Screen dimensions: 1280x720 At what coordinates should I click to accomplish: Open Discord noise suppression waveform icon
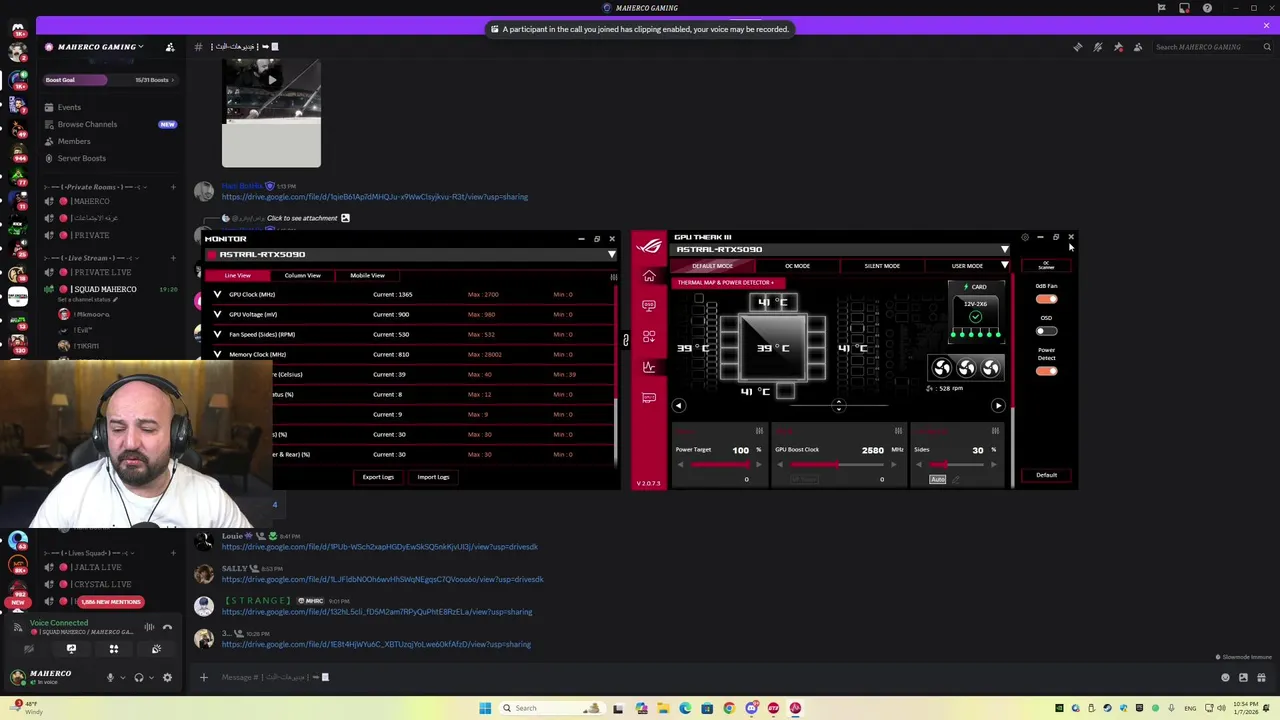click(149, 627)
